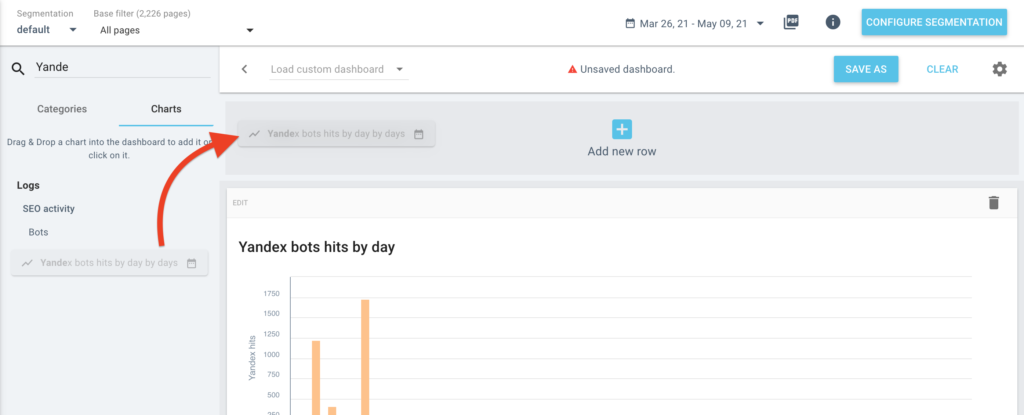This screenshot has height=415, width=1024.
Task: Click Mar 26, 21 - May 09, 21 date text
Action: (694, 24)
